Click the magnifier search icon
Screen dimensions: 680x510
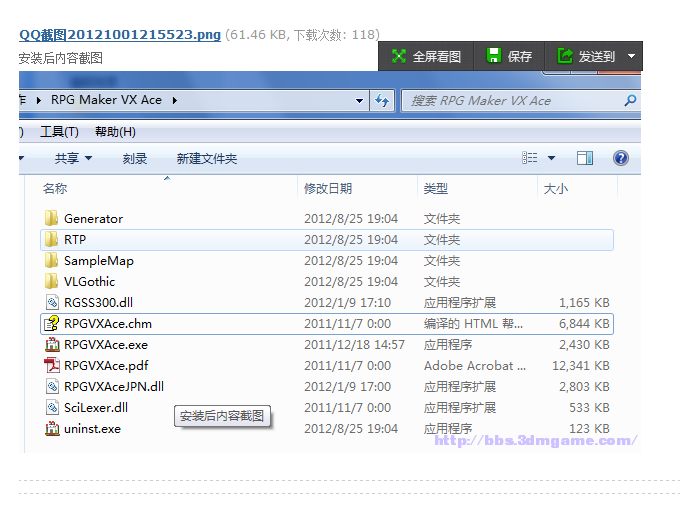(630, 101)
